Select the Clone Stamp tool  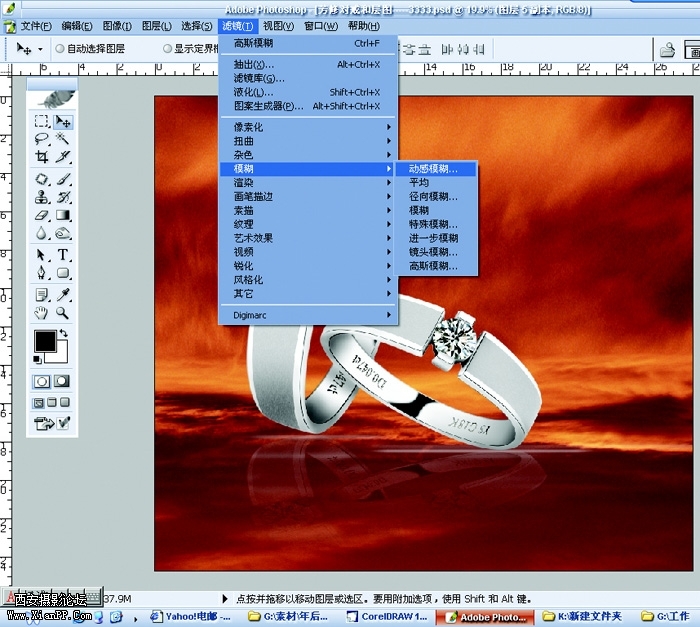(x=42, y=197)
